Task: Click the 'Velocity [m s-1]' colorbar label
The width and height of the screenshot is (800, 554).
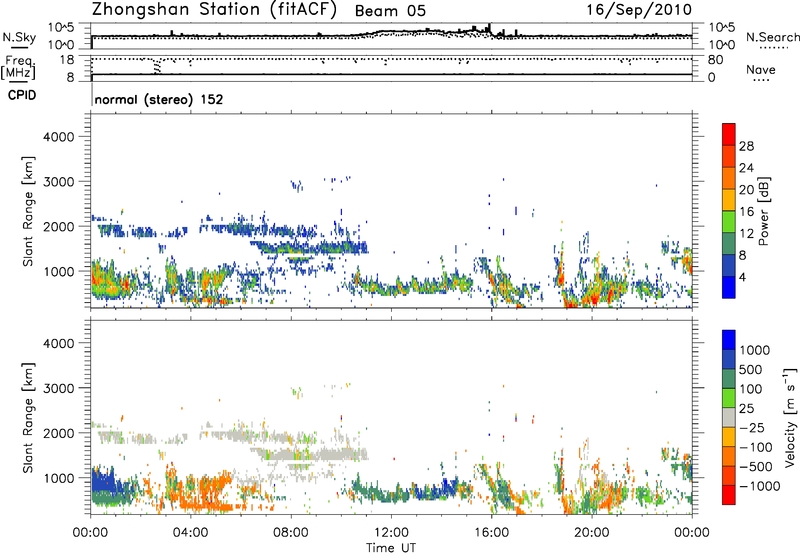Action: tap(790, 418)
